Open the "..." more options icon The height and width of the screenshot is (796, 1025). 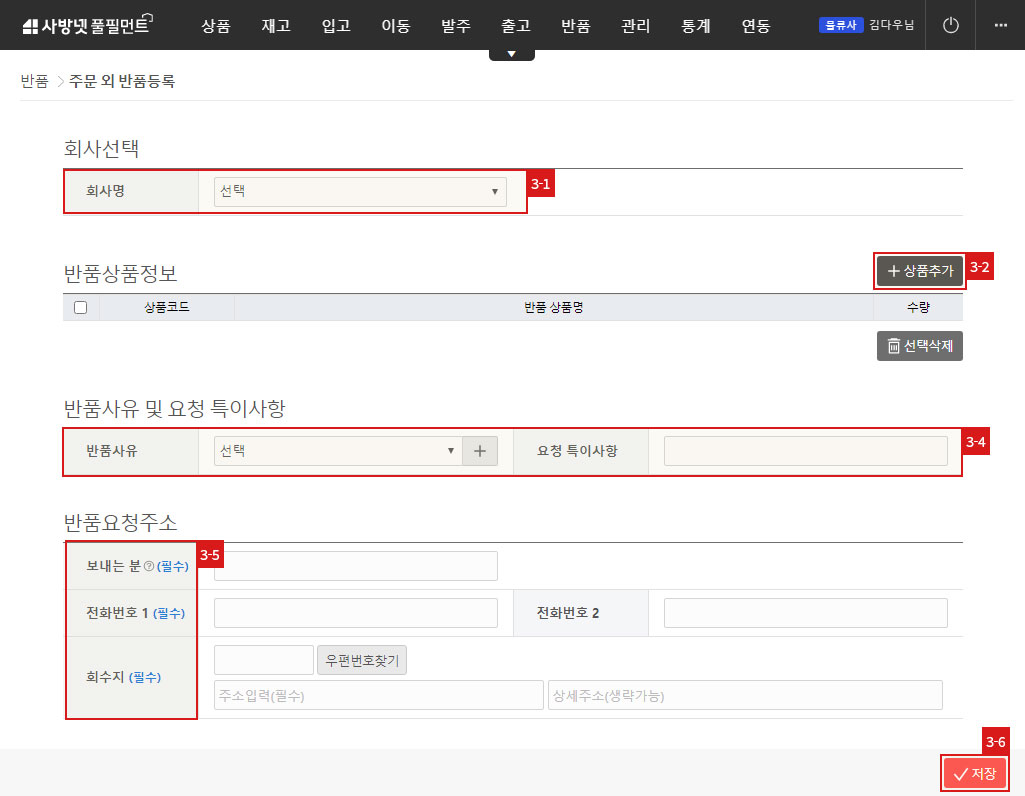tap(1003, 25)
